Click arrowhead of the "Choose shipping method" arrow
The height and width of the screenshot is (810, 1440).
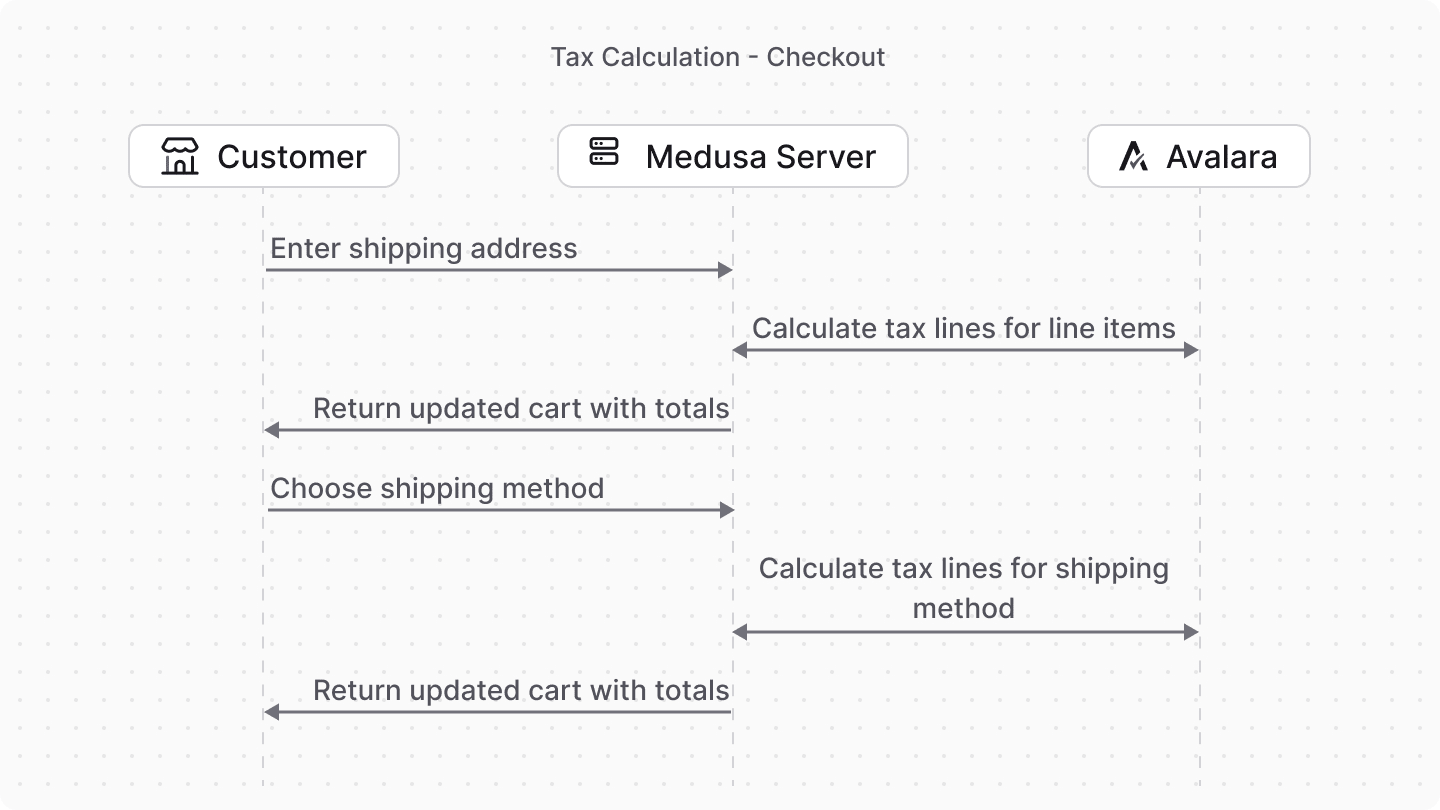pos(727,510)
